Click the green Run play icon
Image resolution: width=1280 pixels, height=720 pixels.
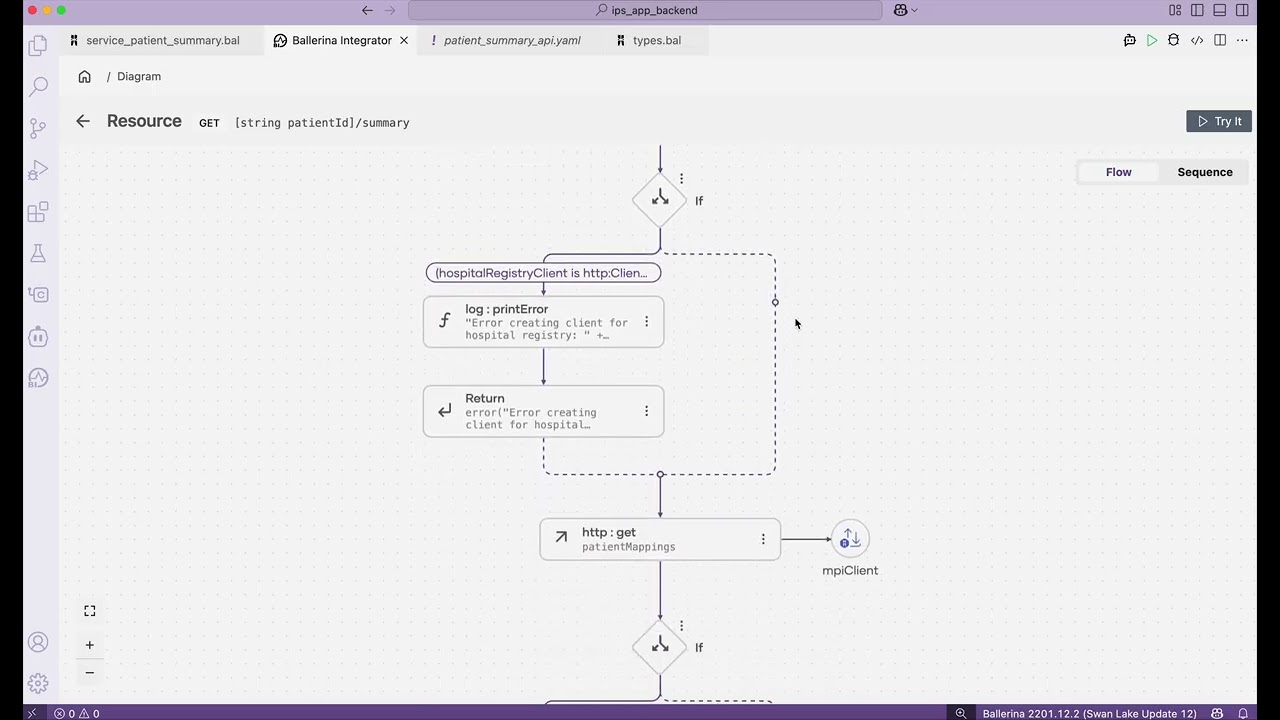(x=1152, y=40)
